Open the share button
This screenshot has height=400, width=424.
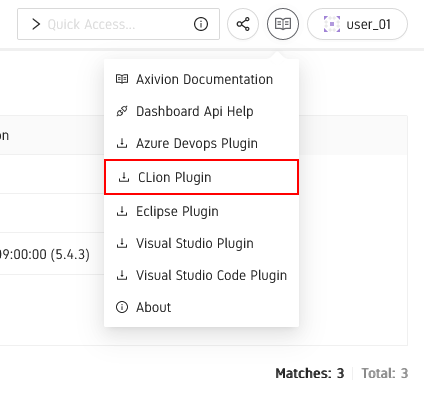(x=243, y=24)
